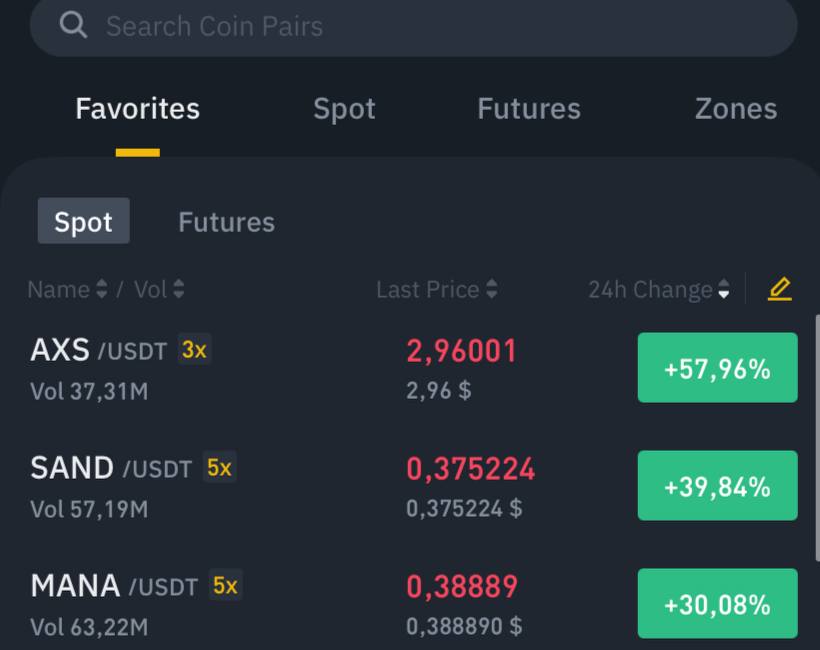Toggle AXS +57,96% change display
Image resolution: width=820 pixels, height=650 pixels.
718,368
